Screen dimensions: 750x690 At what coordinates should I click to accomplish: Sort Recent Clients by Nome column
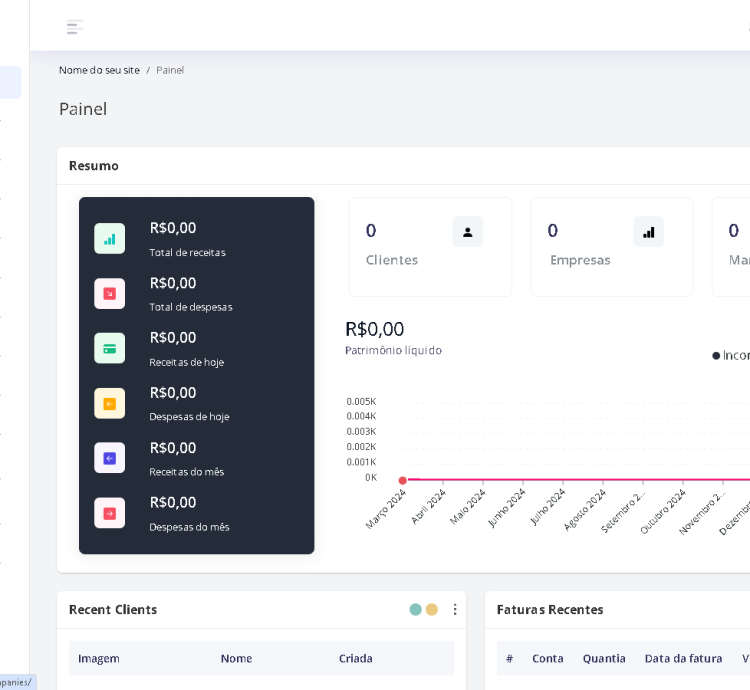[x=236, y=658]
